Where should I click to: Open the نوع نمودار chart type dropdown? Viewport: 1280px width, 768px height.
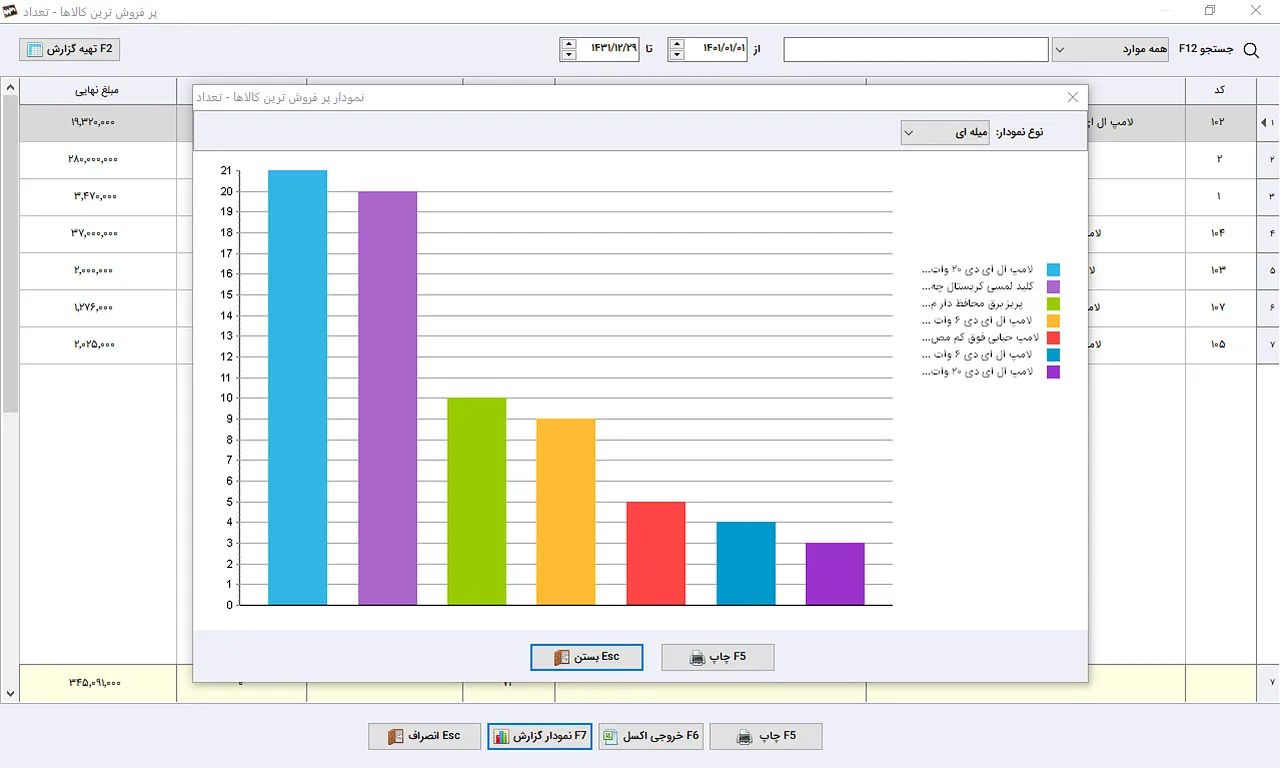tap(946, 132)
